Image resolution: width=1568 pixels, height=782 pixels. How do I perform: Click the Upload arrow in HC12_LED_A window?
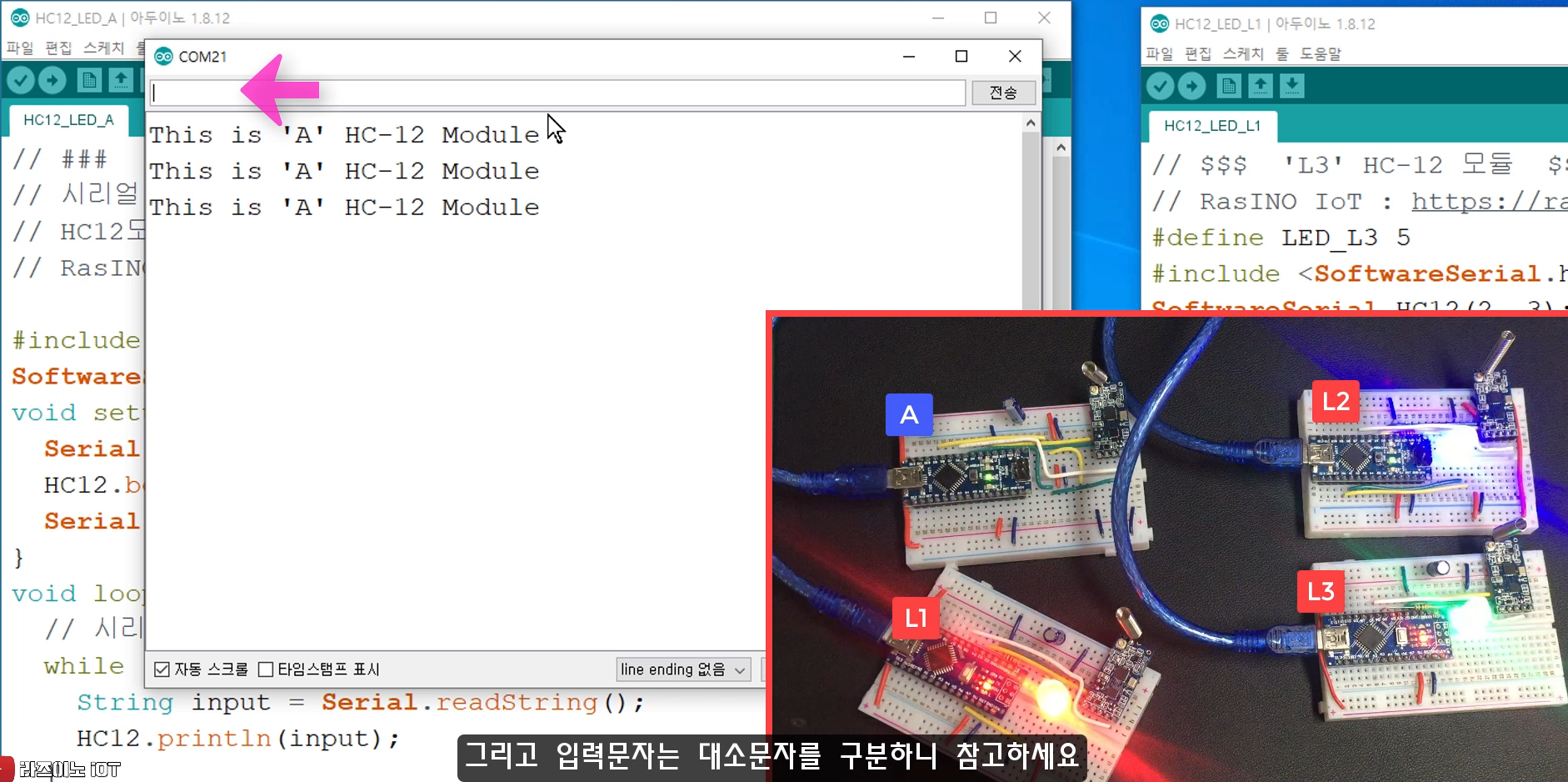click(x=52, y=80)
